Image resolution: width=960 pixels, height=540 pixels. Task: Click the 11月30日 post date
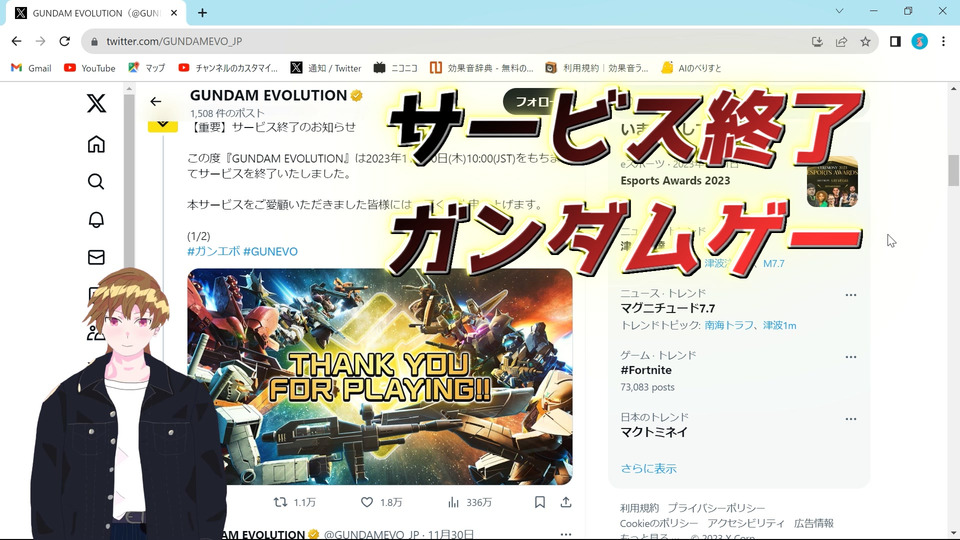click(451, 534)
